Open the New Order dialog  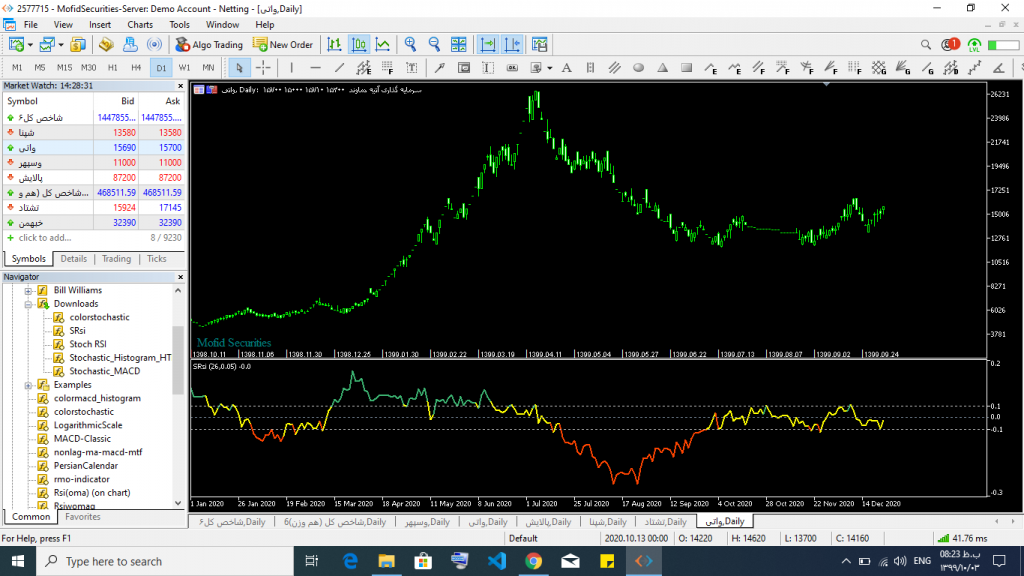point(283,44)
